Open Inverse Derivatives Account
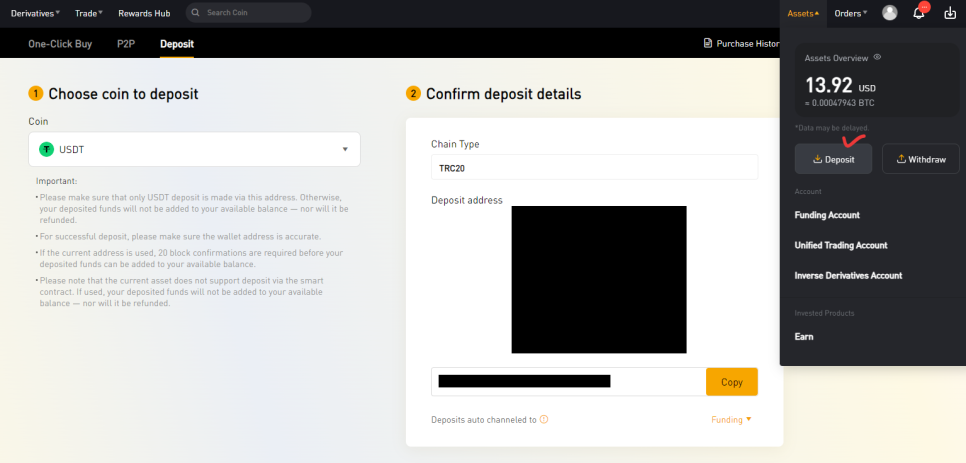This screenshot has width=966, height=463. coord(848,275)
